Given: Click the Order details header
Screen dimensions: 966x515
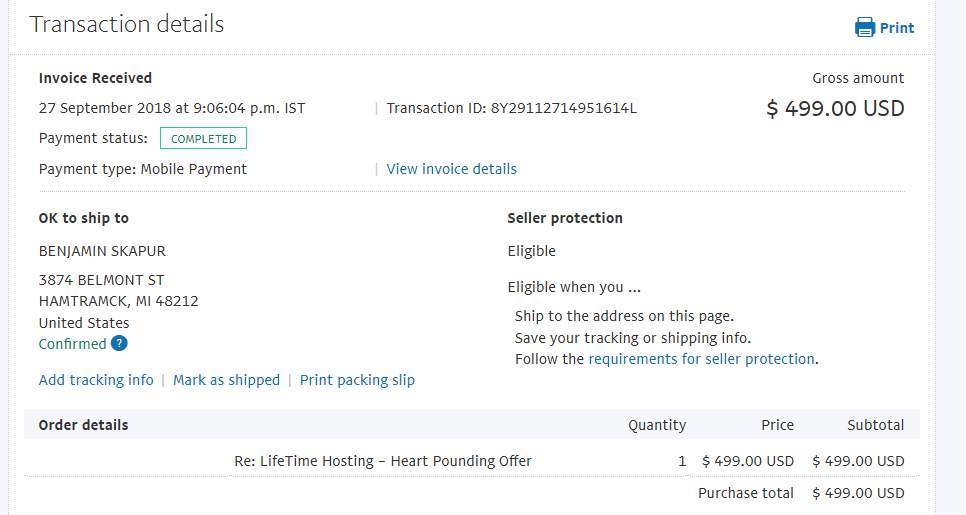Looking at the screenshot, I should 83,425.
